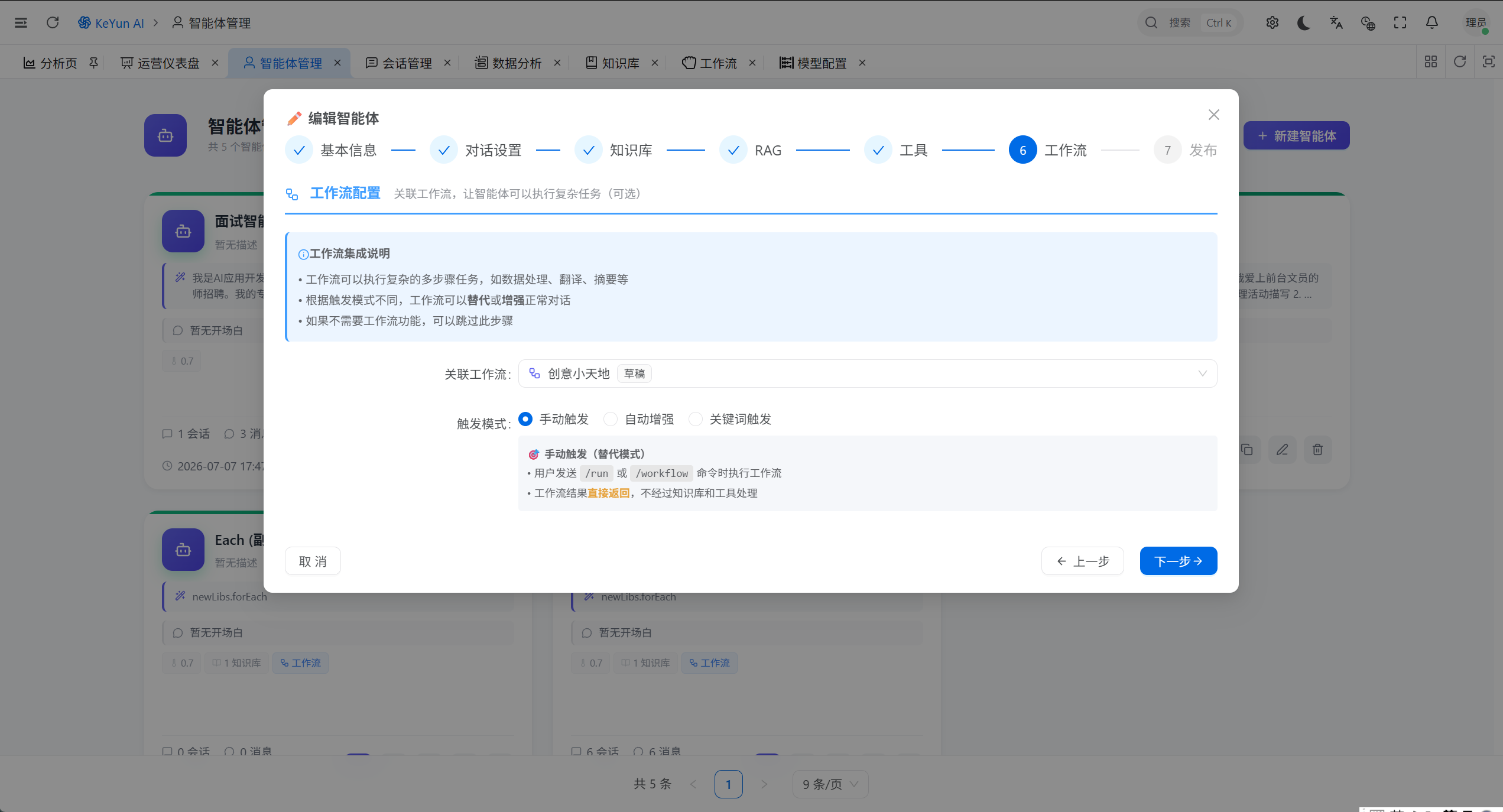Open the KeYun AI home breadcrumb

click(111, 23)
